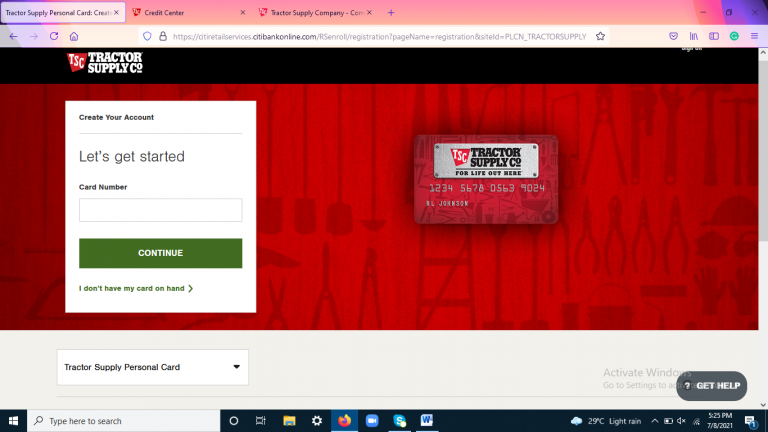The height and width of the screenshot is (432, 768).
Task: Click the browser forward arrow
Action: pos(33,36)
